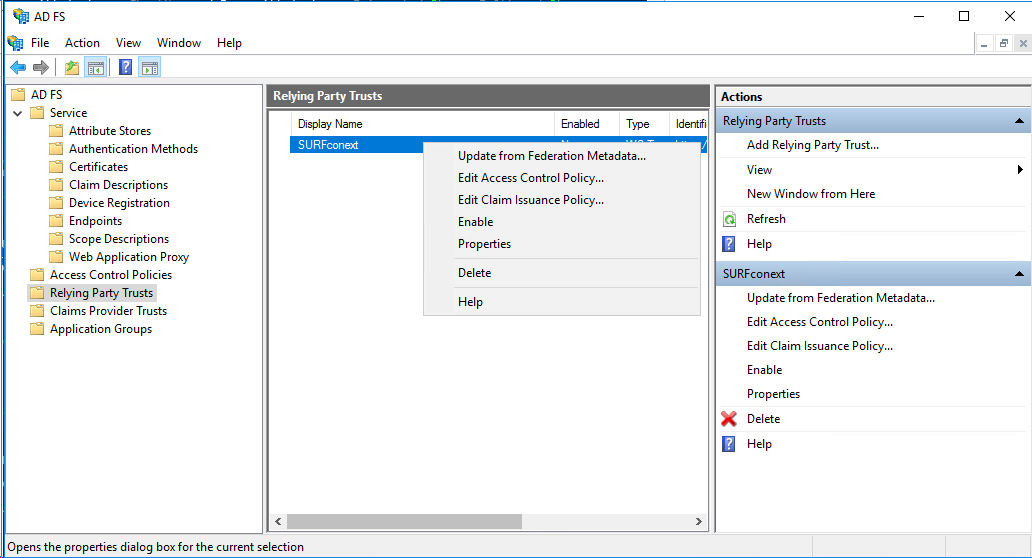The width and height of the screenshot is (1032, 558).
Task: Click the forward arrow toolbar icon
Action: click(x=41, y=67)
